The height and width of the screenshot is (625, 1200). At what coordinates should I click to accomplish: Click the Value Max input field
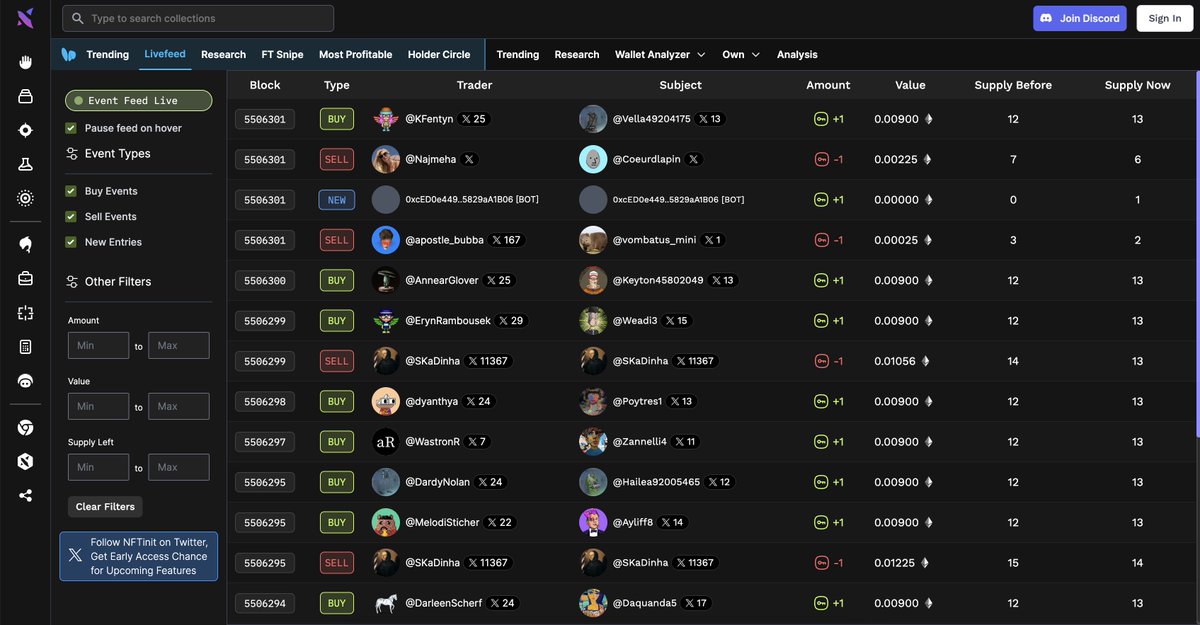point(179,406)
